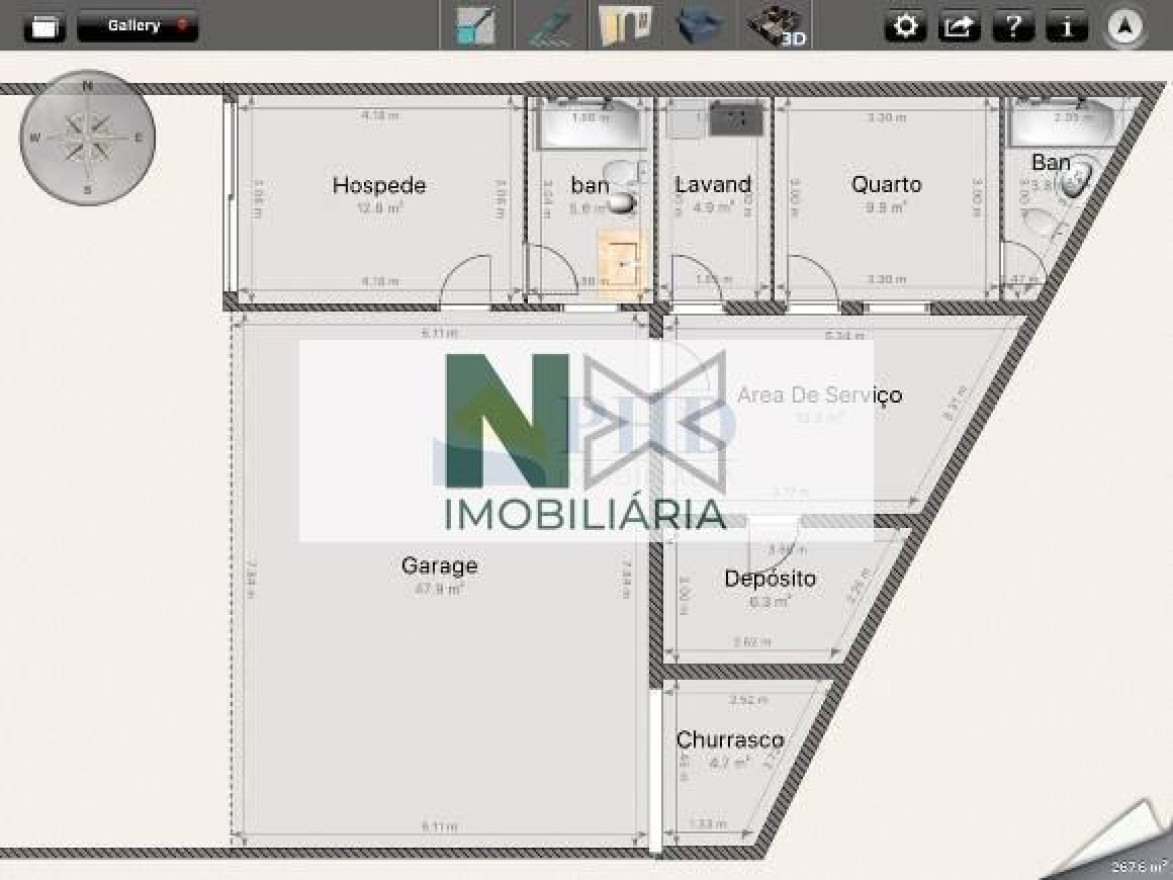Select the 'Ban' bathroom label at far right
The height and width of the screenshot is (880, 1173).
(x=1051, y=162)
